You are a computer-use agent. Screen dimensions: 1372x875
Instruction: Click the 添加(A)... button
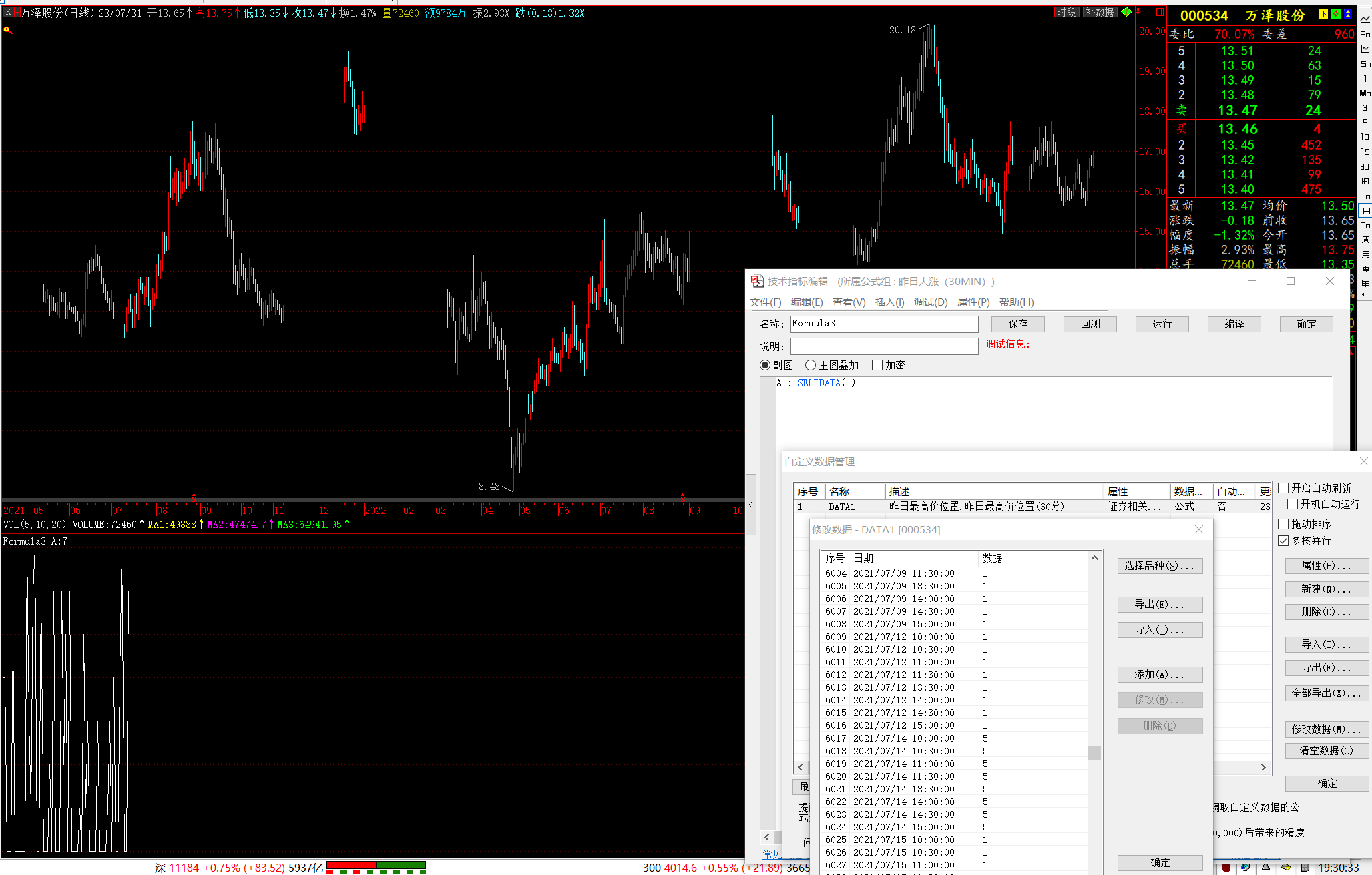click(x=1160, y=675)
